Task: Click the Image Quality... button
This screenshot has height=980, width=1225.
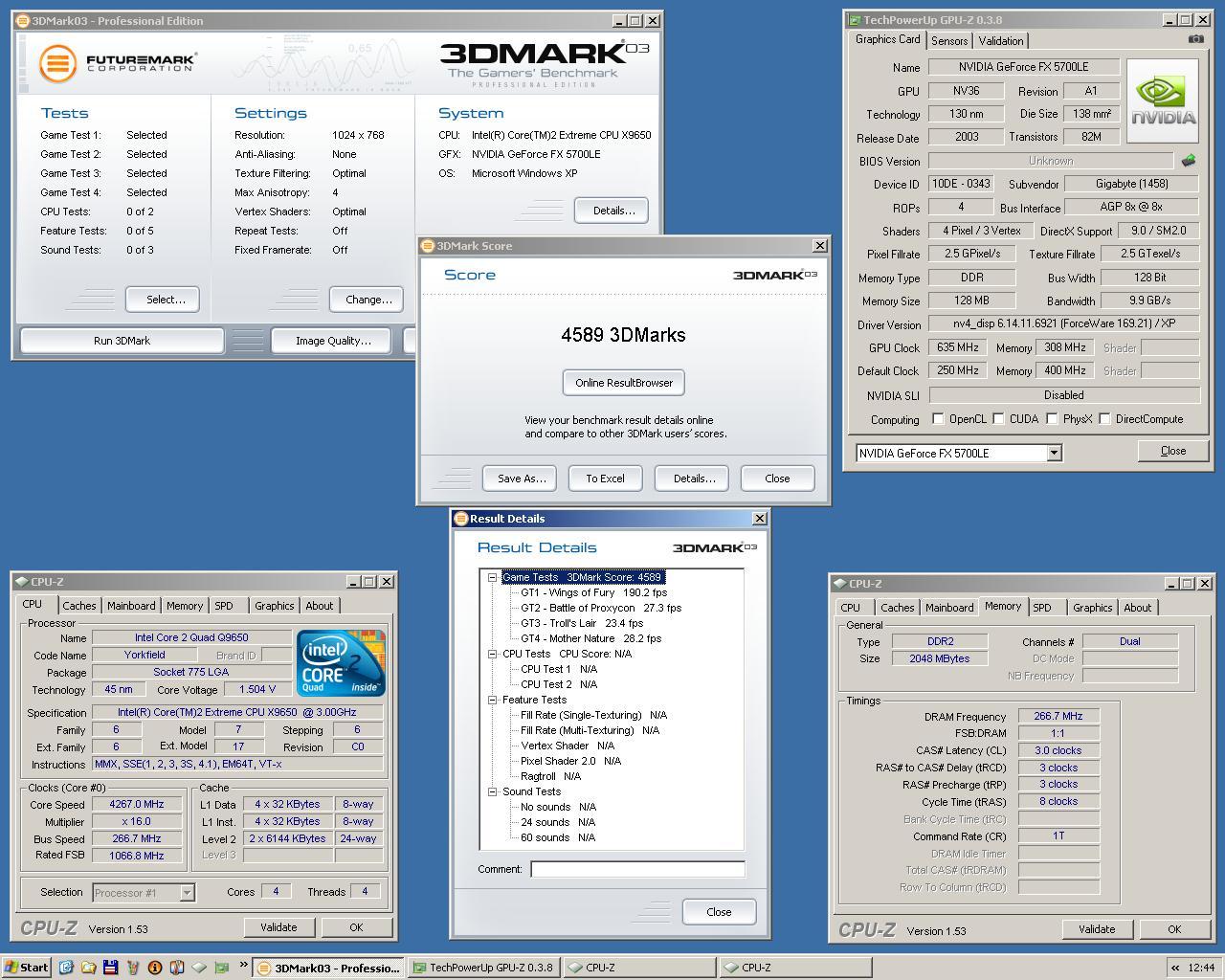Action: tap(333, 341)
